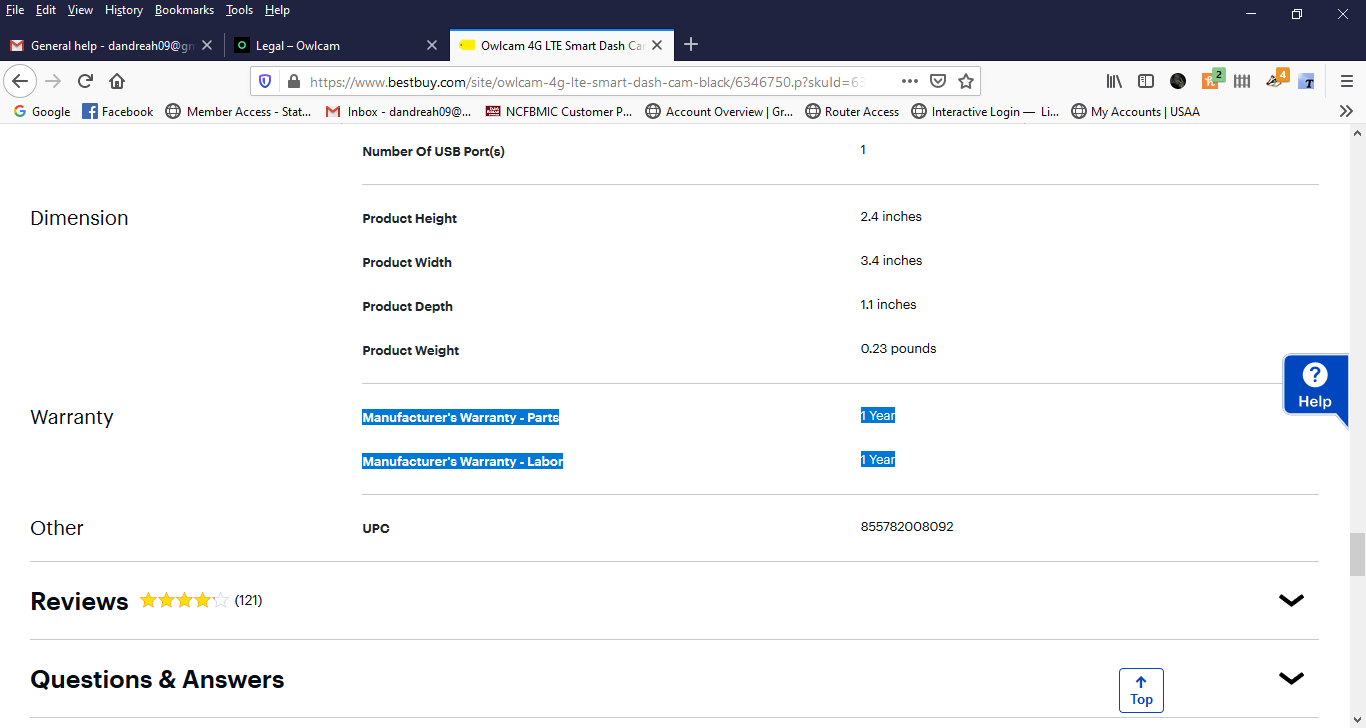Bookmark this page with star icon

click(x=966, y=81)
